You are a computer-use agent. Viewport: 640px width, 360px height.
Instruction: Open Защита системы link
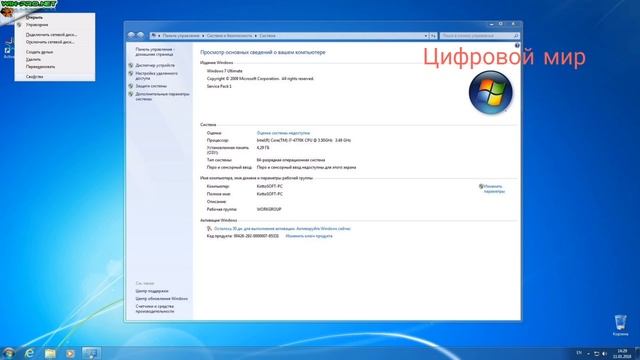[x=151, y=86]
